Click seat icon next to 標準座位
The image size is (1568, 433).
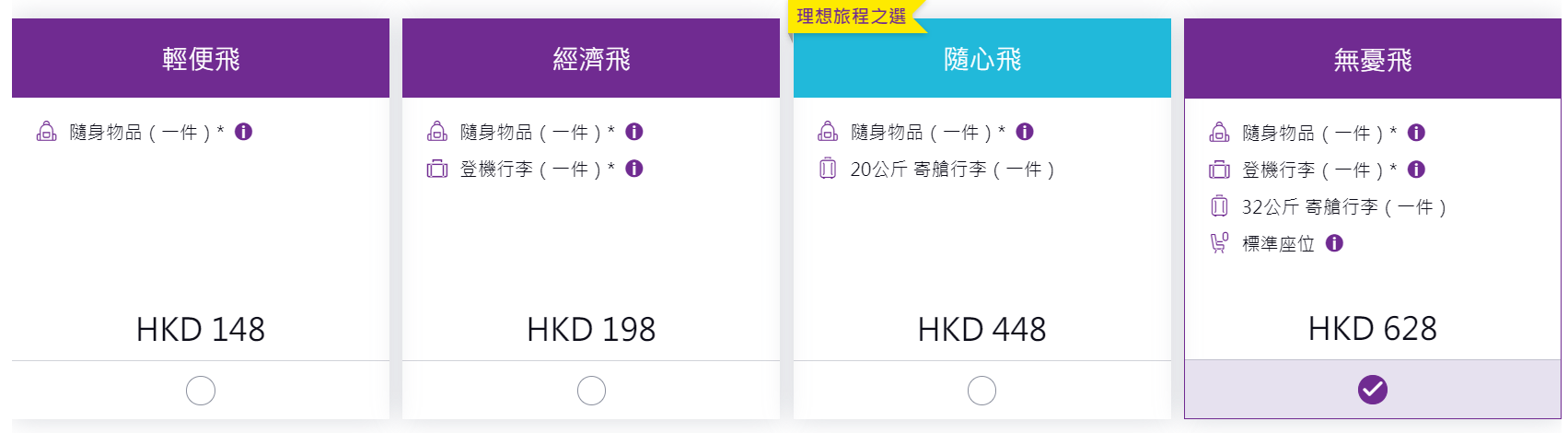pos(1219,243)
